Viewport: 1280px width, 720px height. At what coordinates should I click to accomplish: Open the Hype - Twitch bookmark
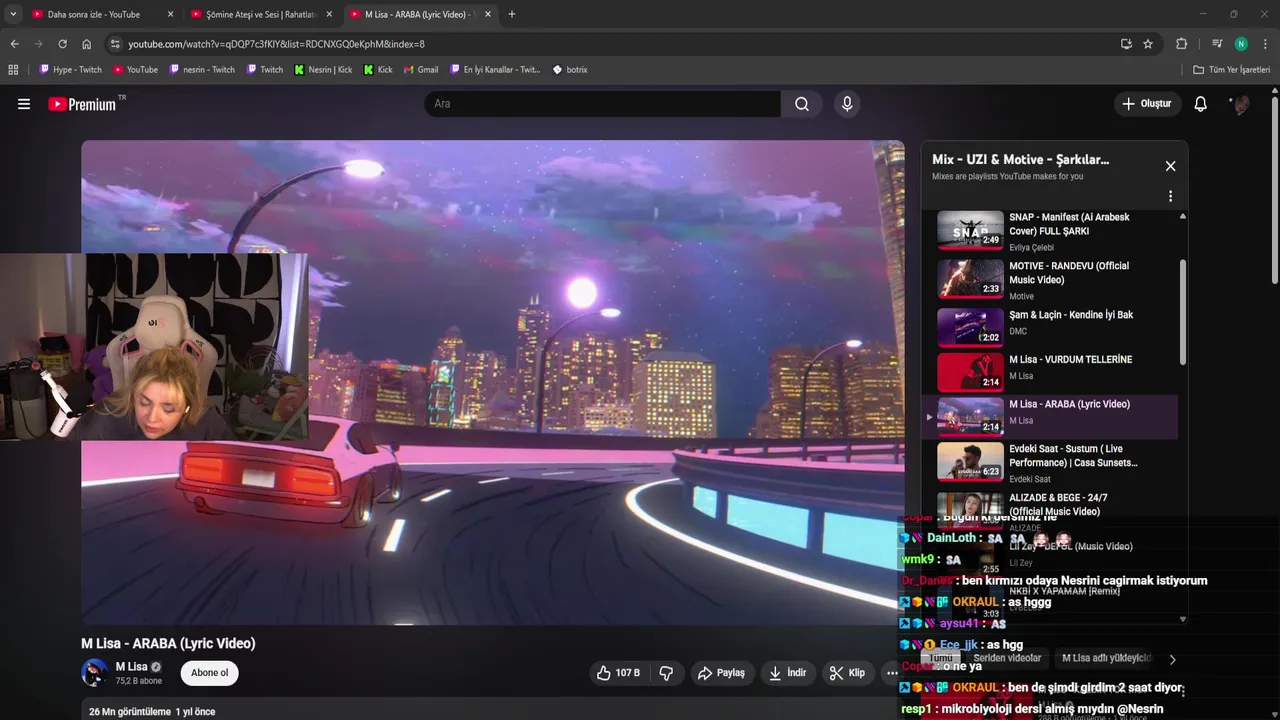pyautogui.click(x=70, y=70)
